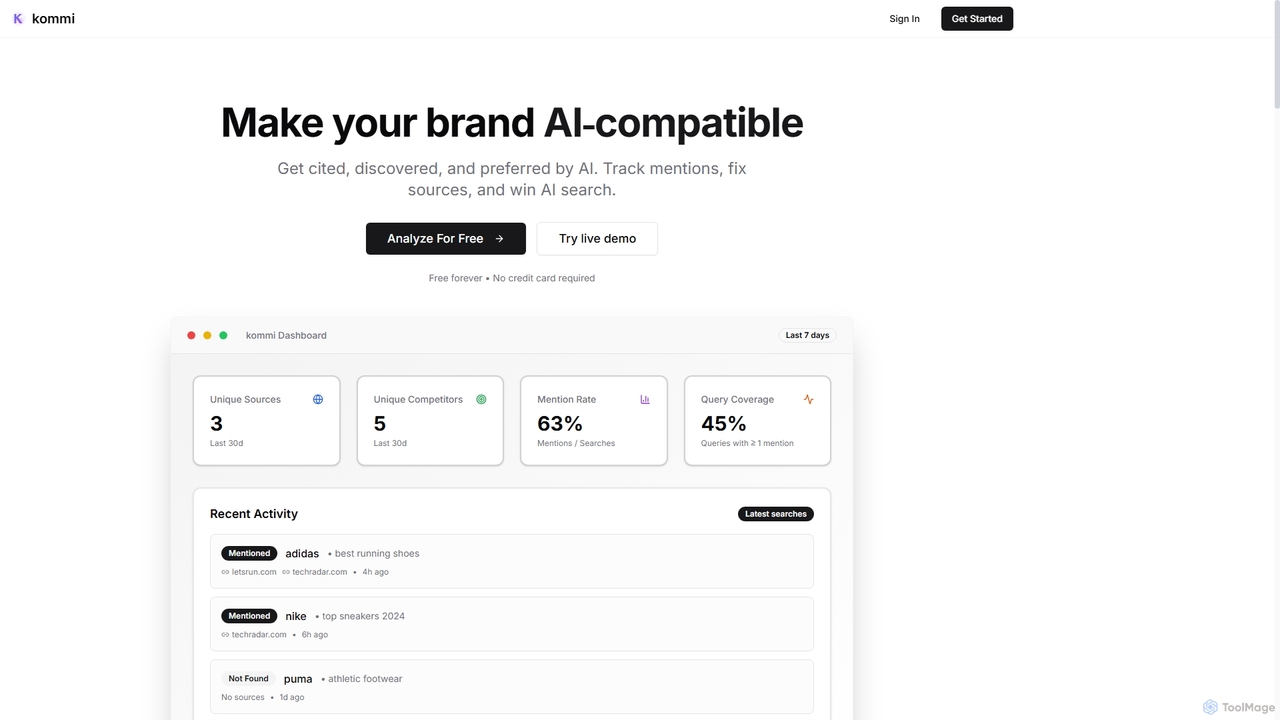Click the link icon beside letsrun.com
1280x720 pixels.
pyautogui.click(x=225, y=572)
